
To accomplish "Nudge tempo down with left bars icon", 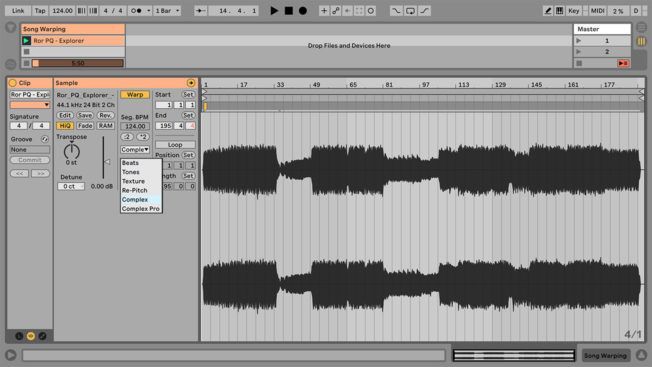I will 82,11.
